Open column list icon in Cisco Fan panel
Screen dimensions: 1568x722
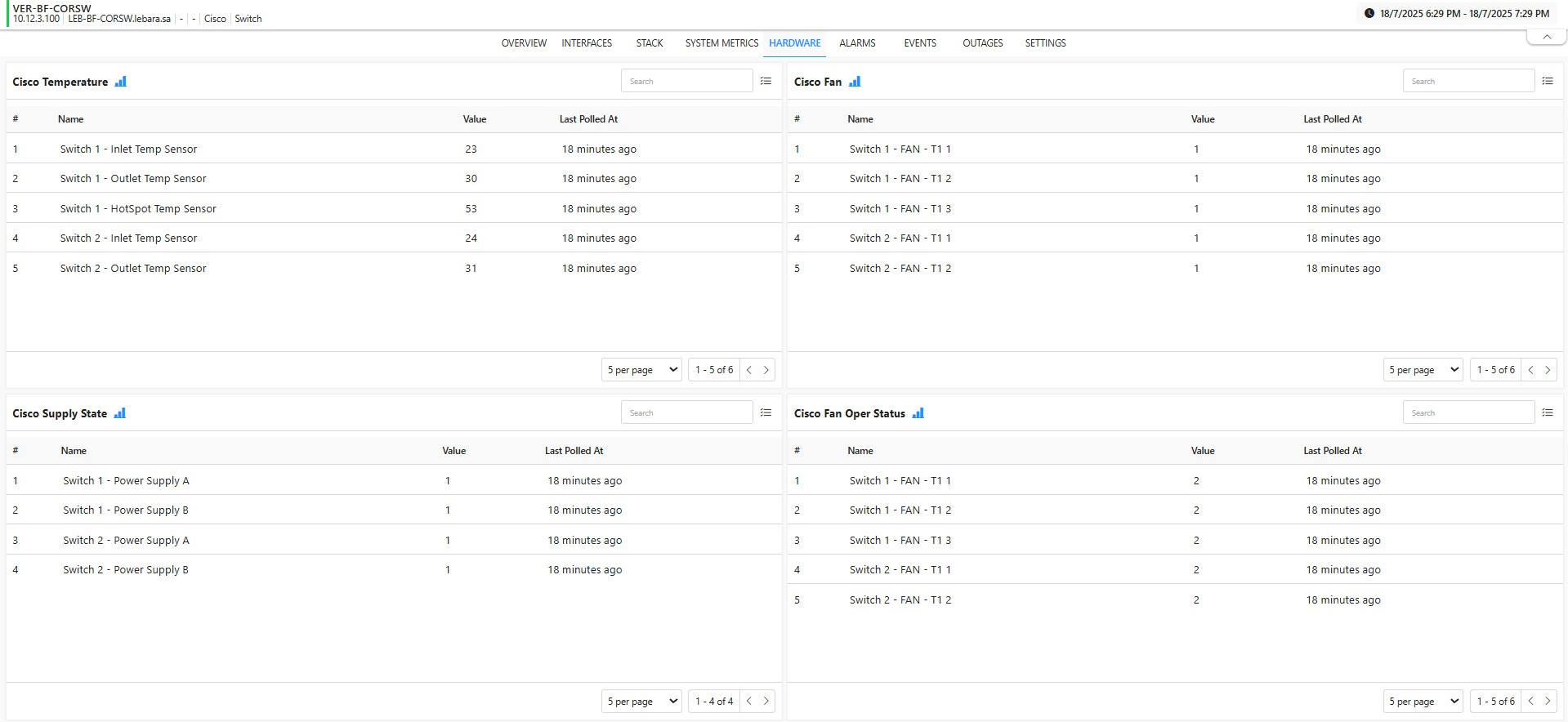(x=1547, y=81)
